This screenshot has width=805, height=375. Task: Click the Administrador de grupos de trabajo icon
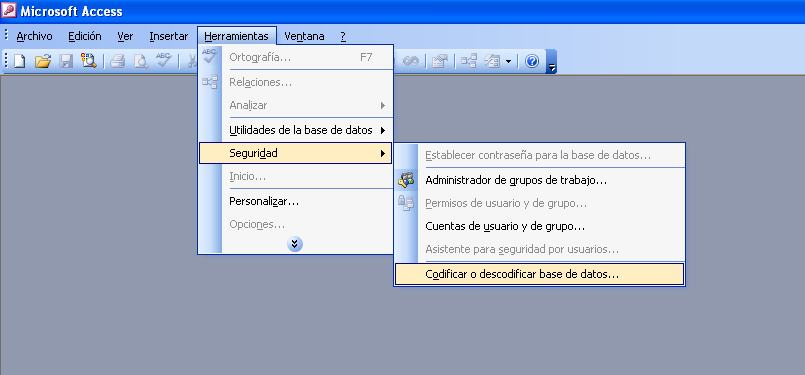[x=406, y=180]
